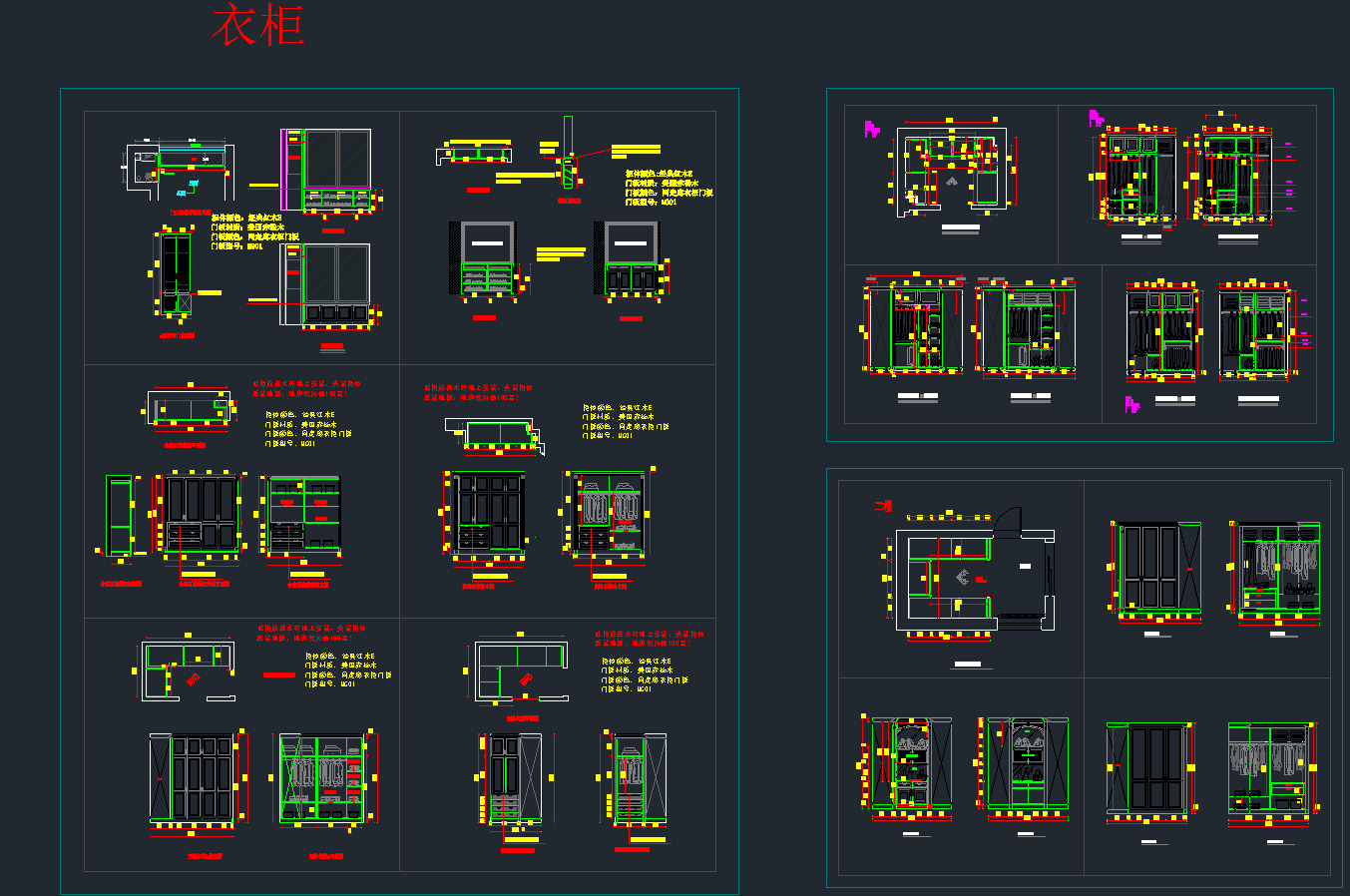The width and height of the screenshot is (1350, 896).
Task: Click the red 衣柜 title text
Action: tap(257, 26)
